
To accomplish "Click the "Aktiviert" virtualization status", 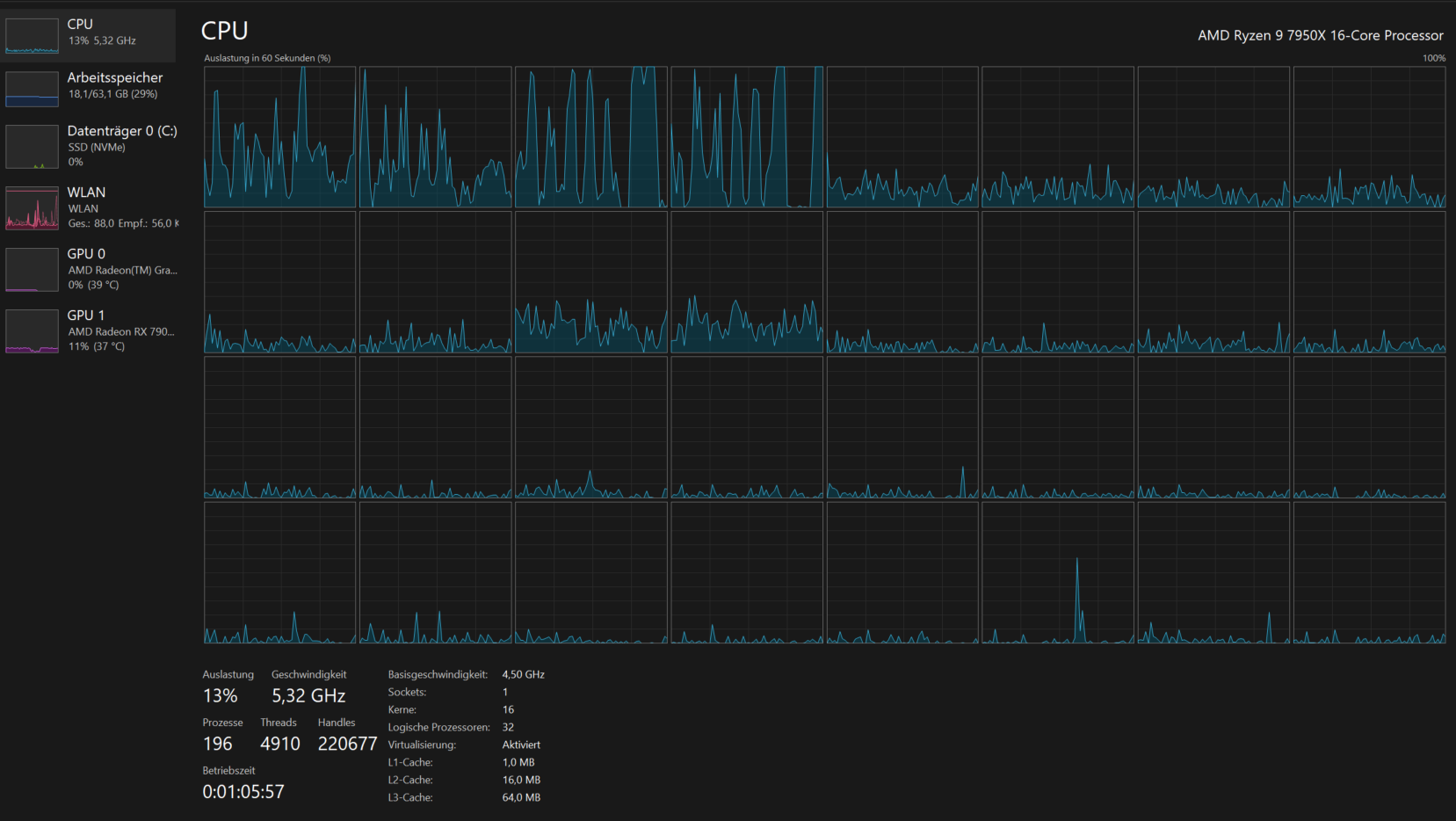I will point(521,745).
